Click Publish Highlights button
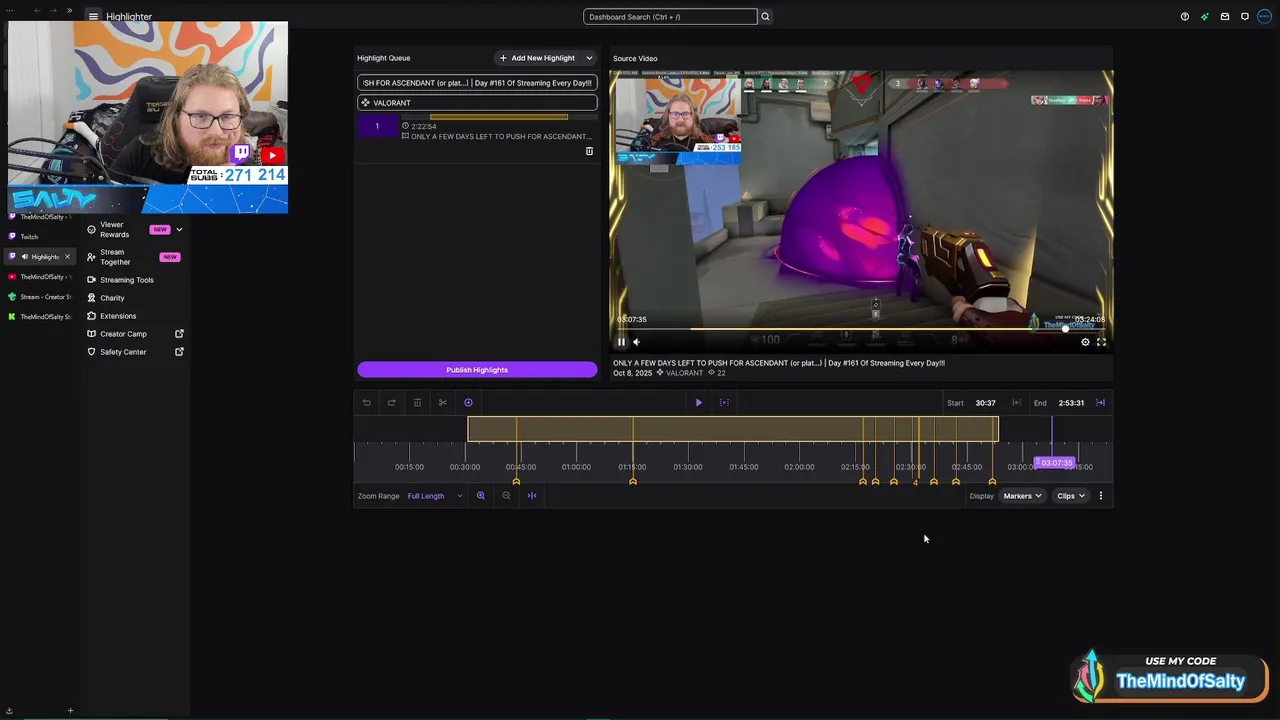Screen dimensions: 1280x720 (x=477, y=370)
